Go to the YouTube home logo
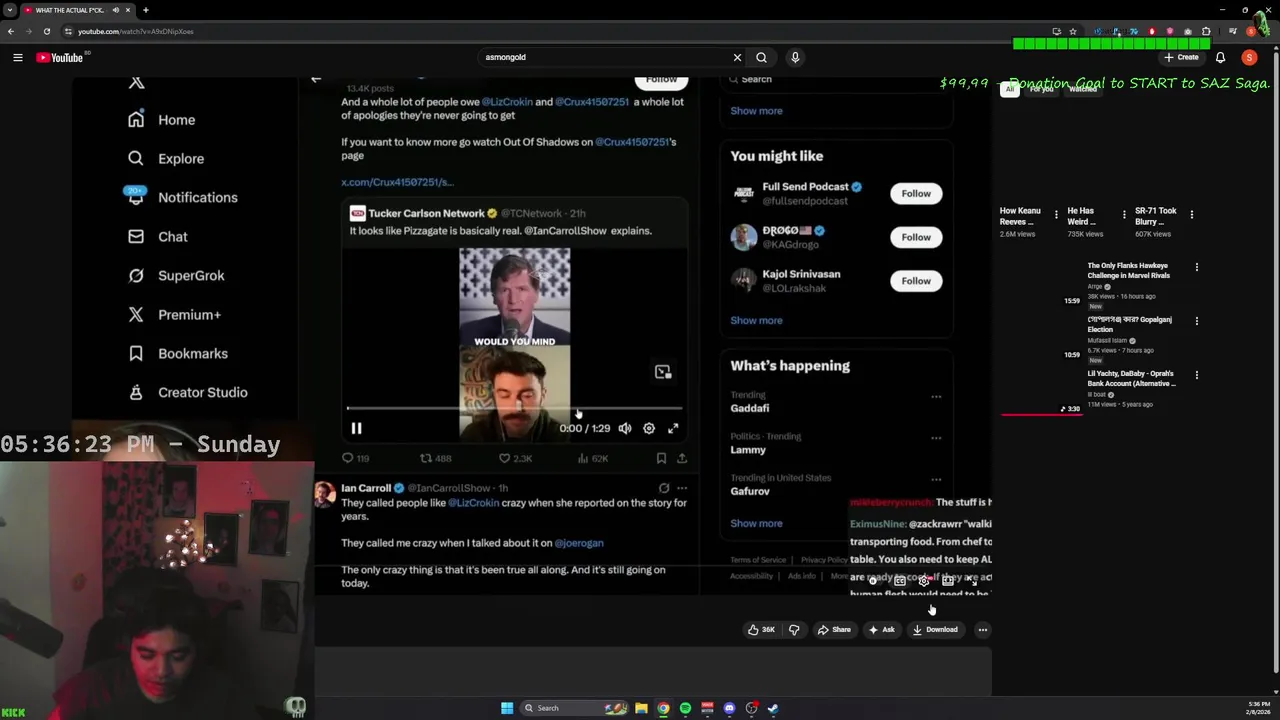This screenshot has height=720, width=1280. (60, 57)
